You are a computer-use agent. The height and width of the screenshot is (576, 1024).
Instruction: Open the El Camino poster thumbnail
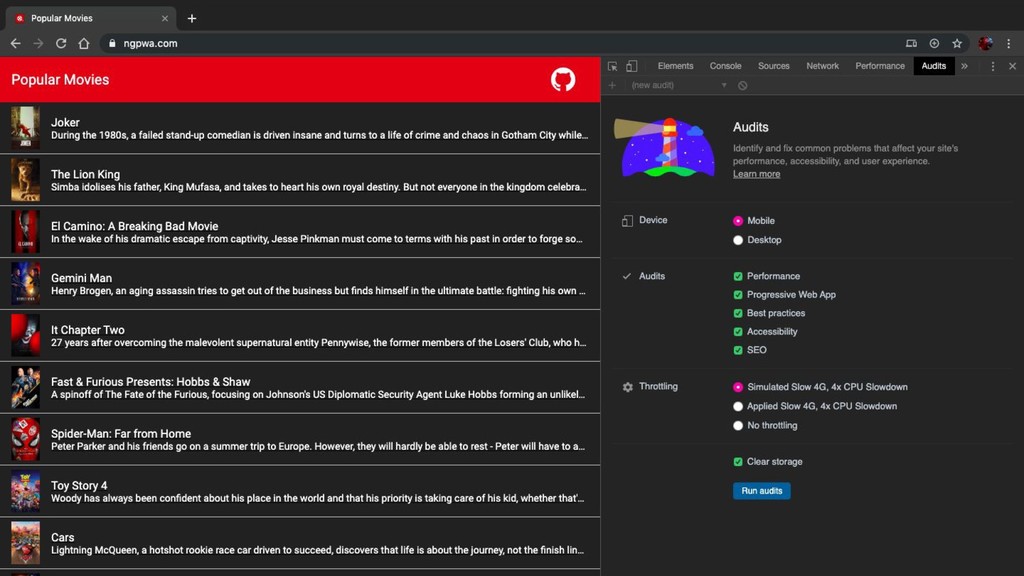pyautogui.click(x=25, y=232)
